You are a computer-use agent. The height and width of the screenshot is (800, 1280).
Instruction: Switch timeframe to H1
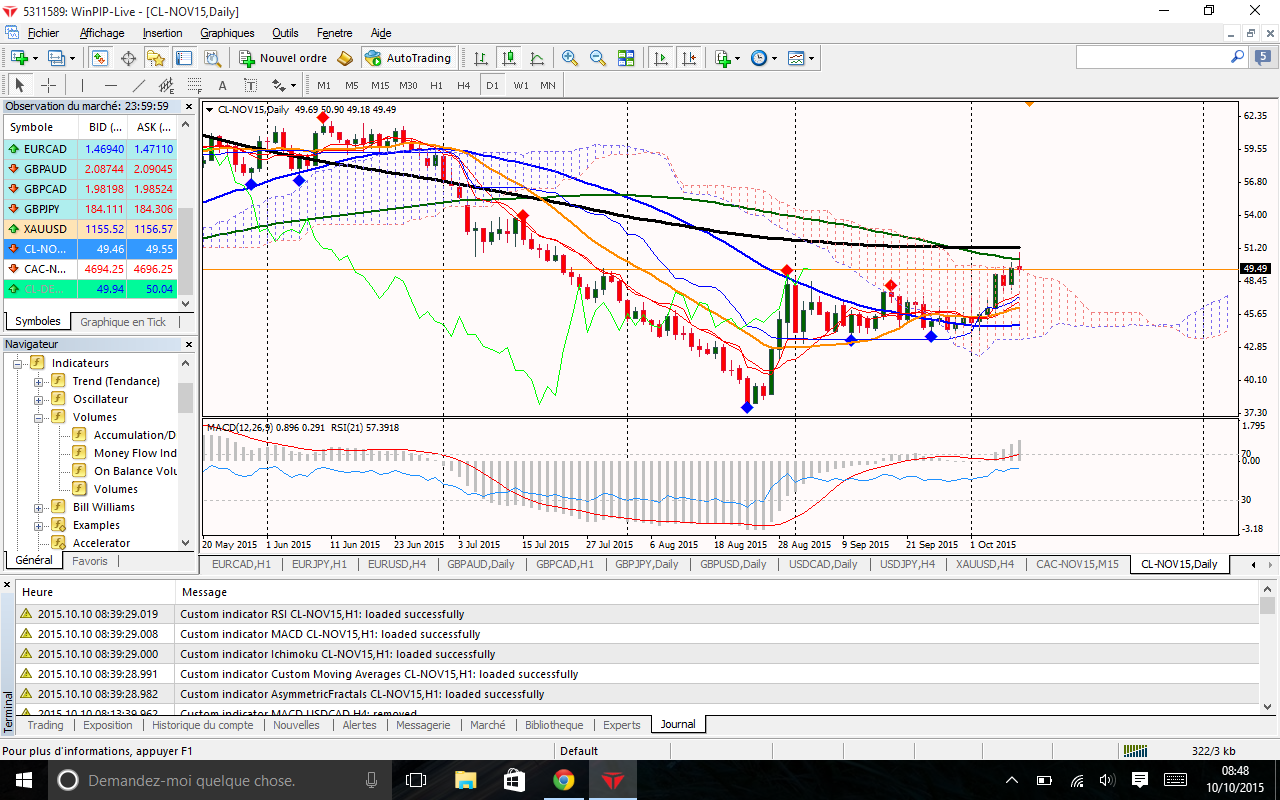(x=436, y=85)
